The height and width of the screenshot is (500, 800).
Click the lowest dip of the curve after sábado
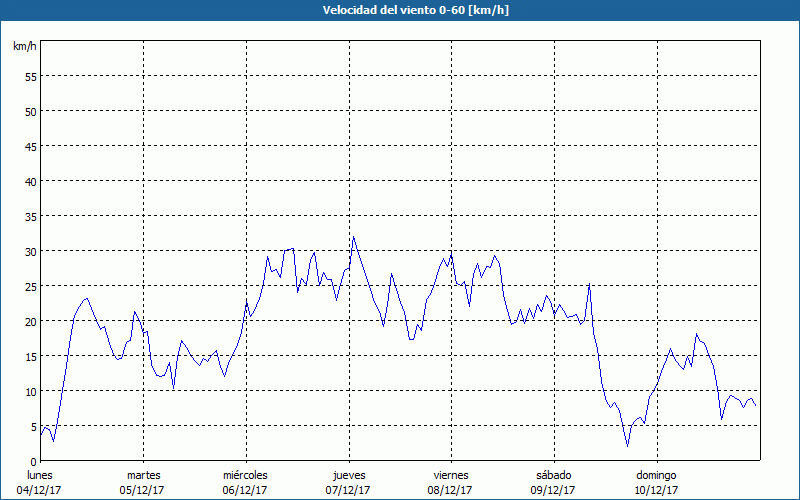point(627,446)
